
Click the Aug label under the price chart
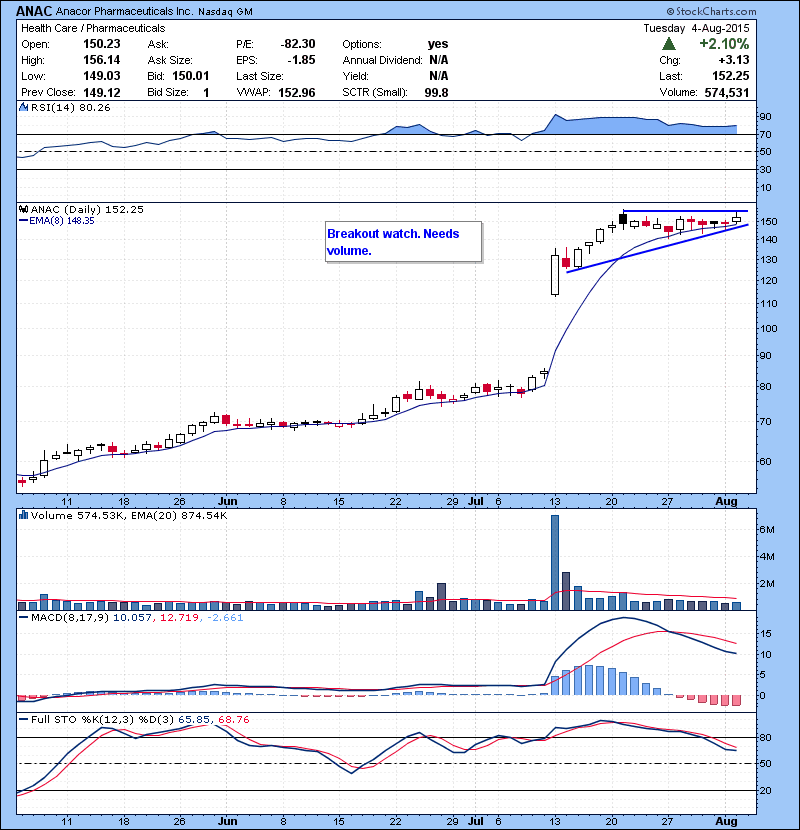click(x=726, y=501)
